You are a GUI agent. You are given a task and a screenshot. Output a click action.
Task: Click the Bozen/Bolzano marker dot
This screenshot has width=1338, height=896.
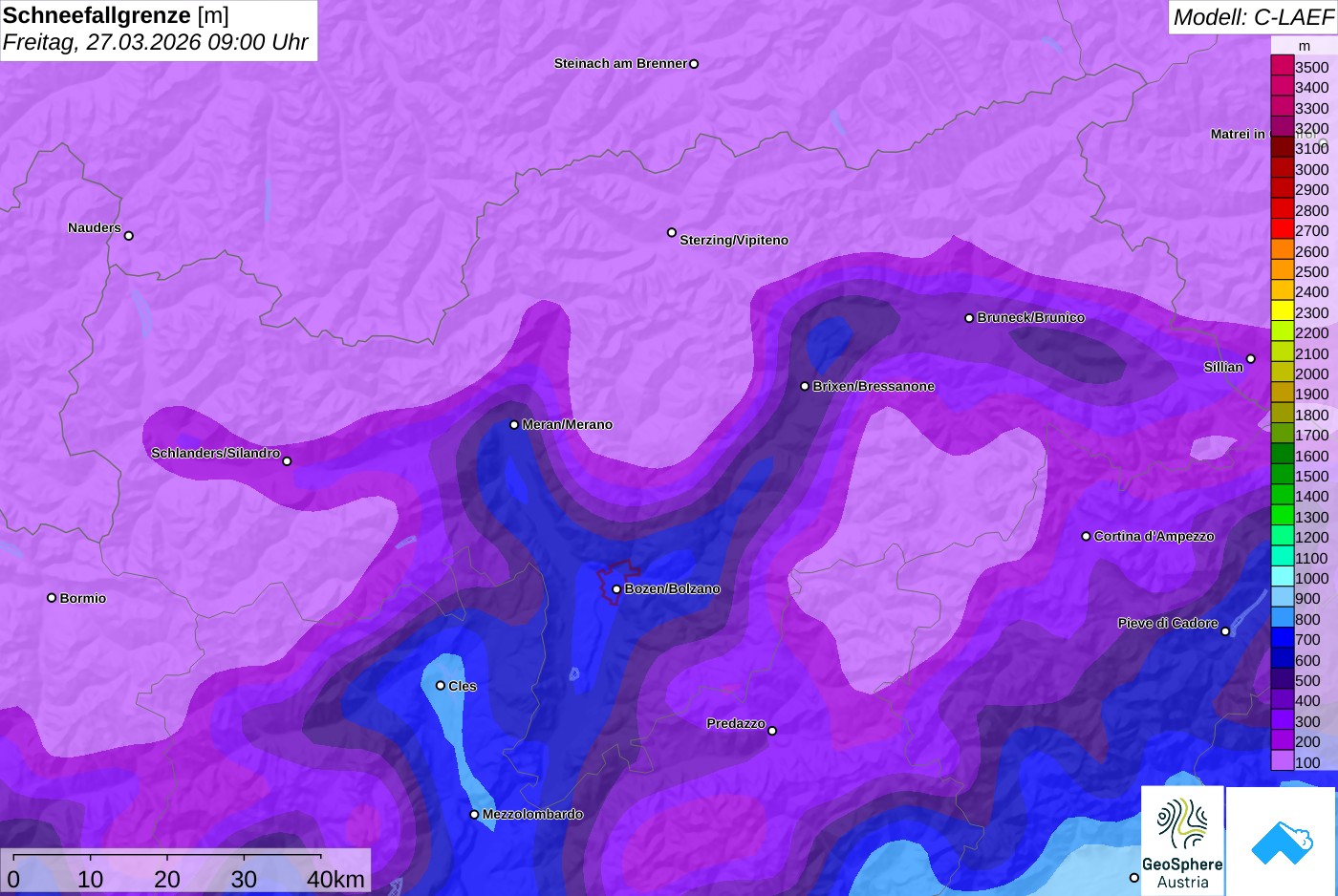point(616,589)
